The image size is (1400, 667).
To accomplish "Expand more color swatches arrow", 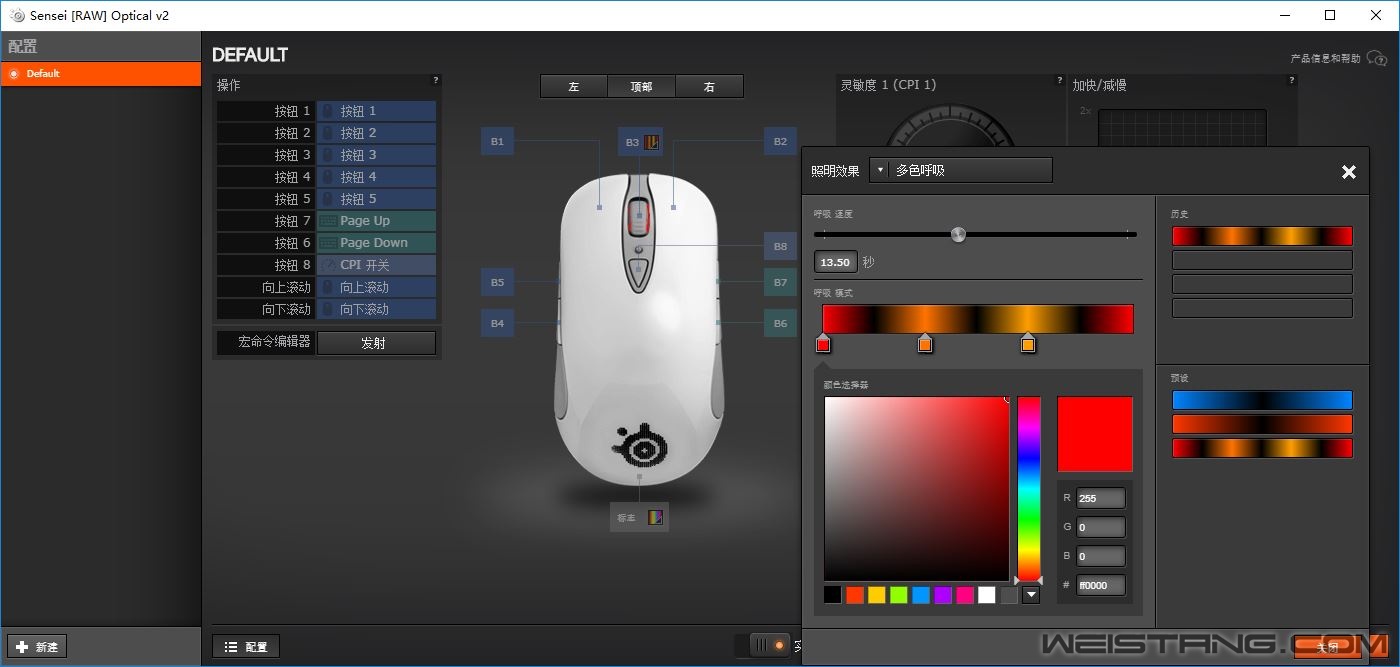I will (x=1031, y=595).
